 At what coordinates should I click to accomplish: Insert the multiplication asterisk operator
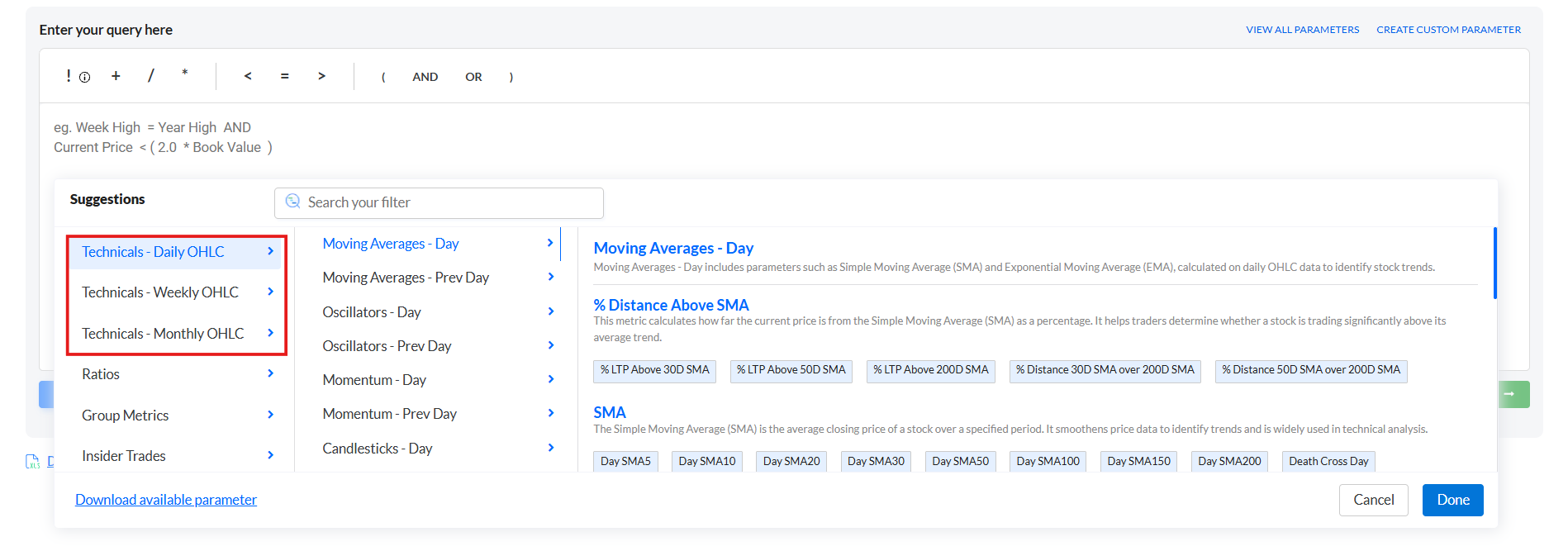pyautogui.click(x=185, y=74)
